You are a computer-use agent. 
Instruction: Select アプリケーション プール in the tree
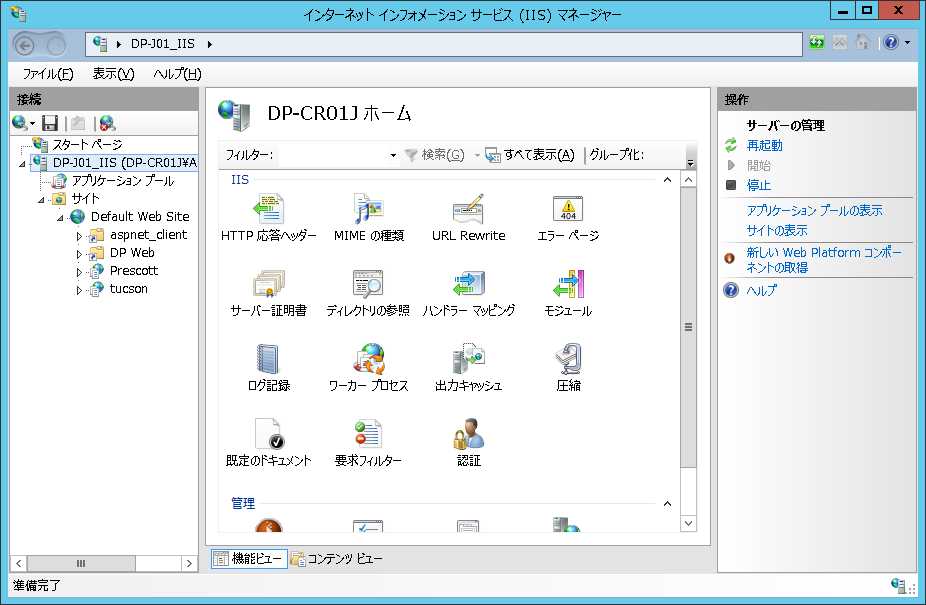tap(123, 181)
